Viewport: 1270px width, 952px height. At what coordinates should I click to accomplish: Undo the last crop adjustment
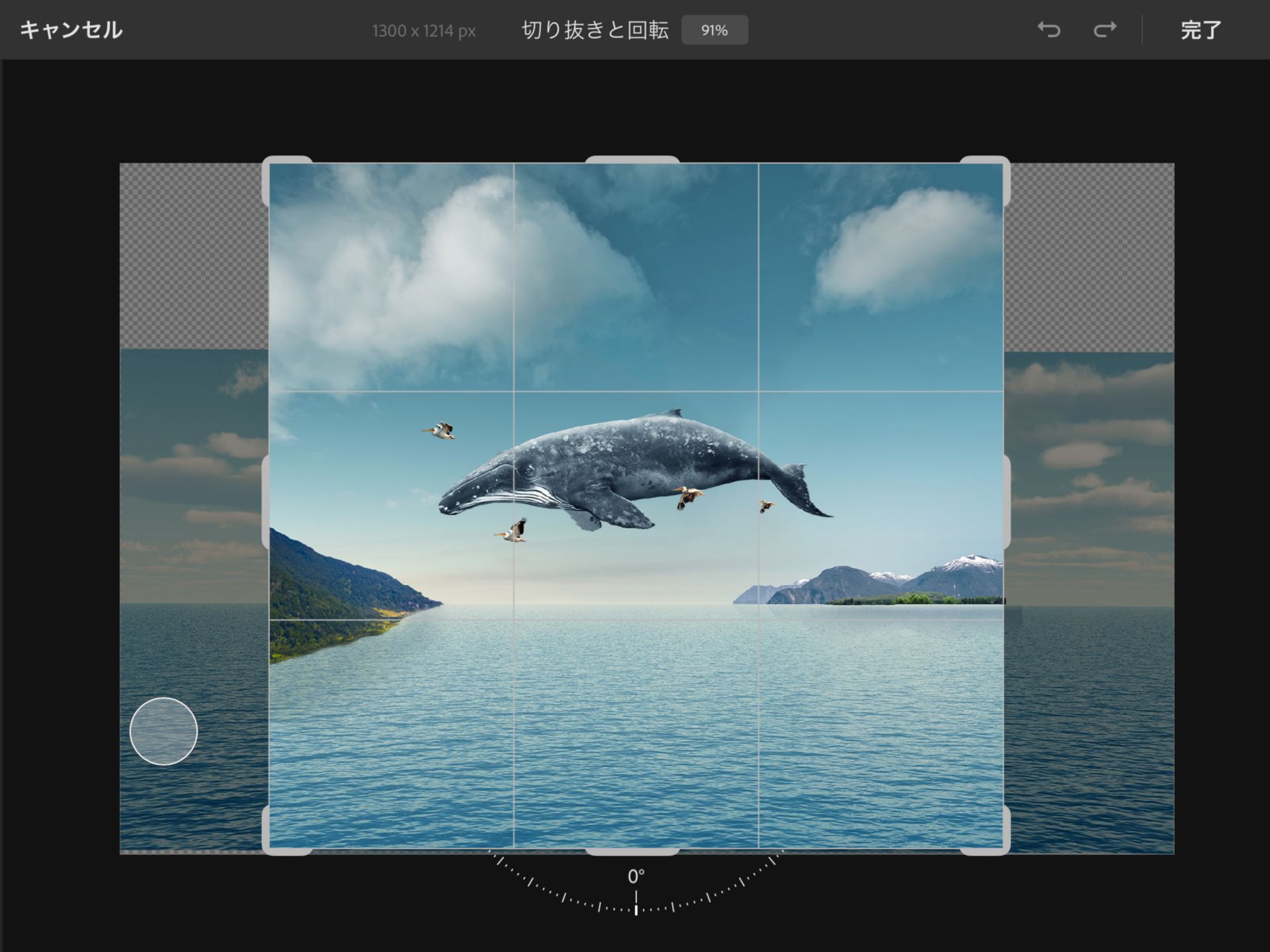pos(1050,30)
